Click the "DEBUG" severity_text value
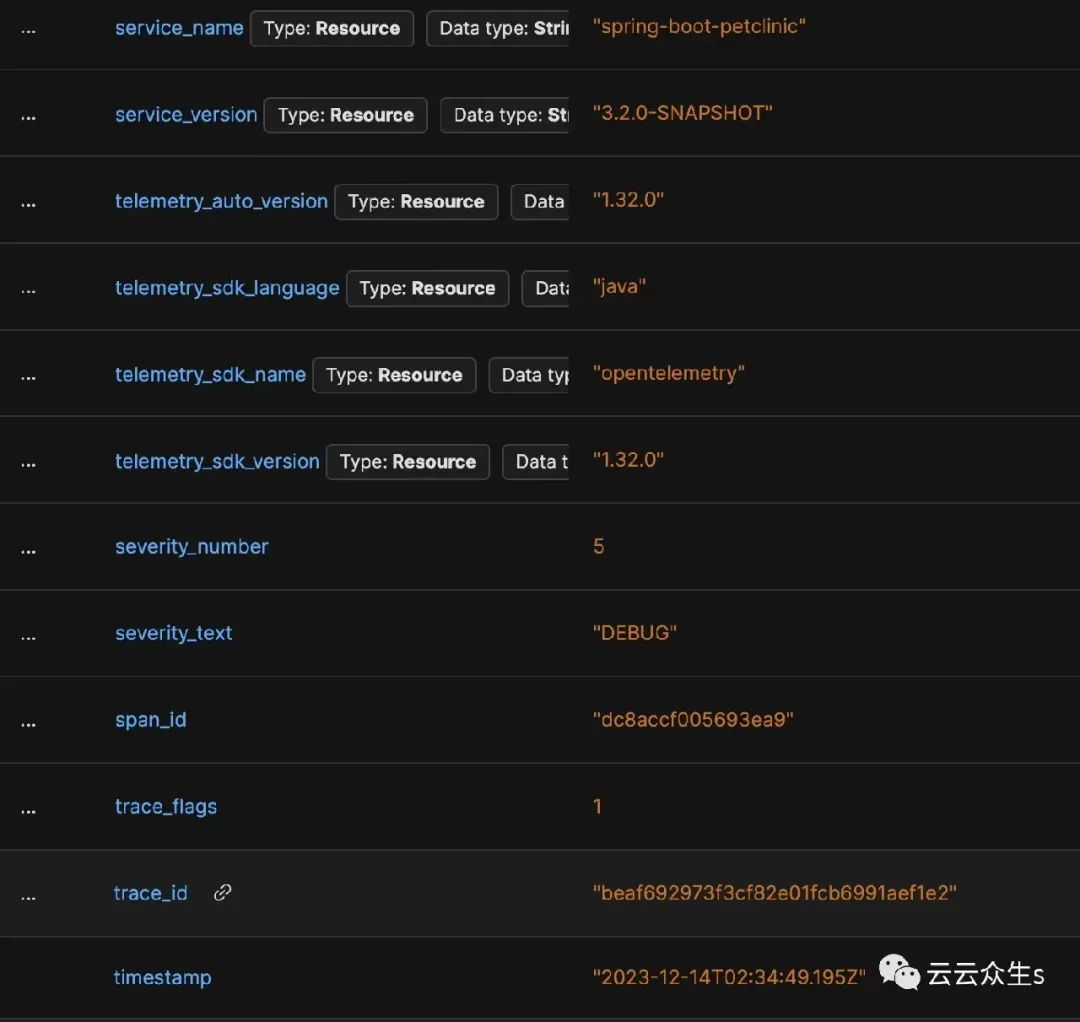 (x=635, y=633)
